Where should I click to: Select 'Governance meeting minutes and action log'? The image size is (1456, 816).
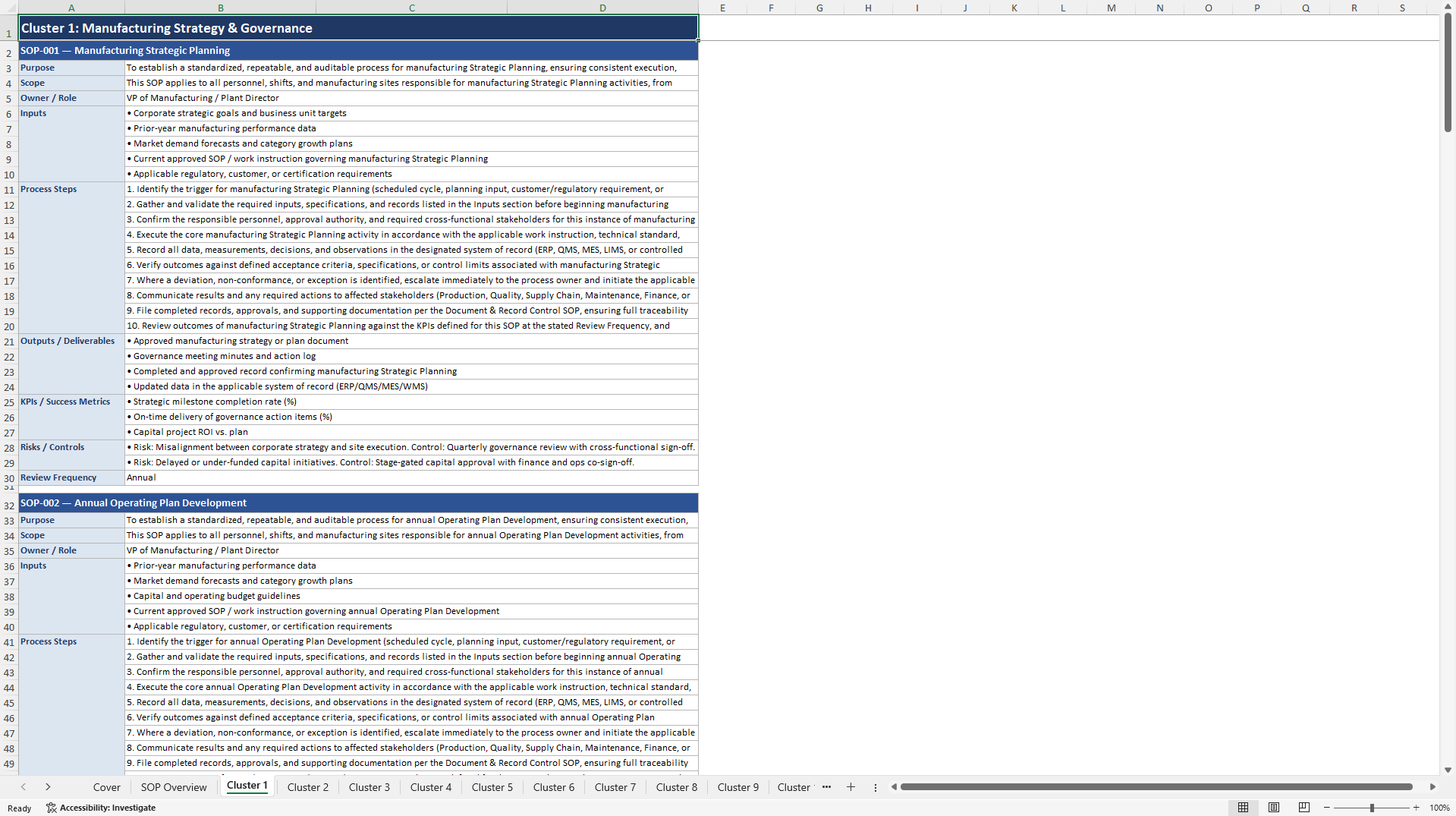(x=411, y=357)
